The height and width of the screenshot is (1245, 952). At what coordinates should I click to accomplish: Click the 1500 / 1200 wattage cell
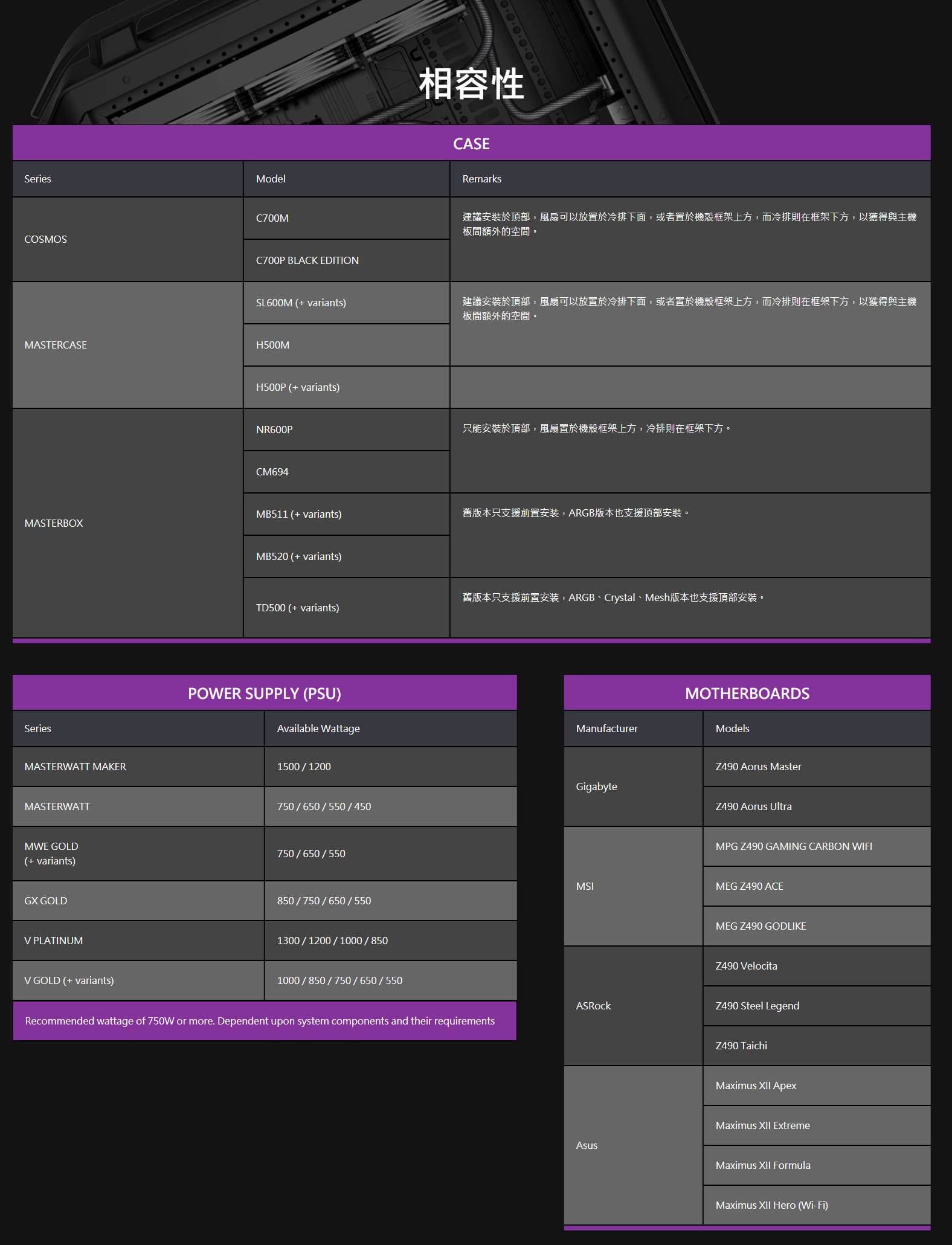click(391, 767)
